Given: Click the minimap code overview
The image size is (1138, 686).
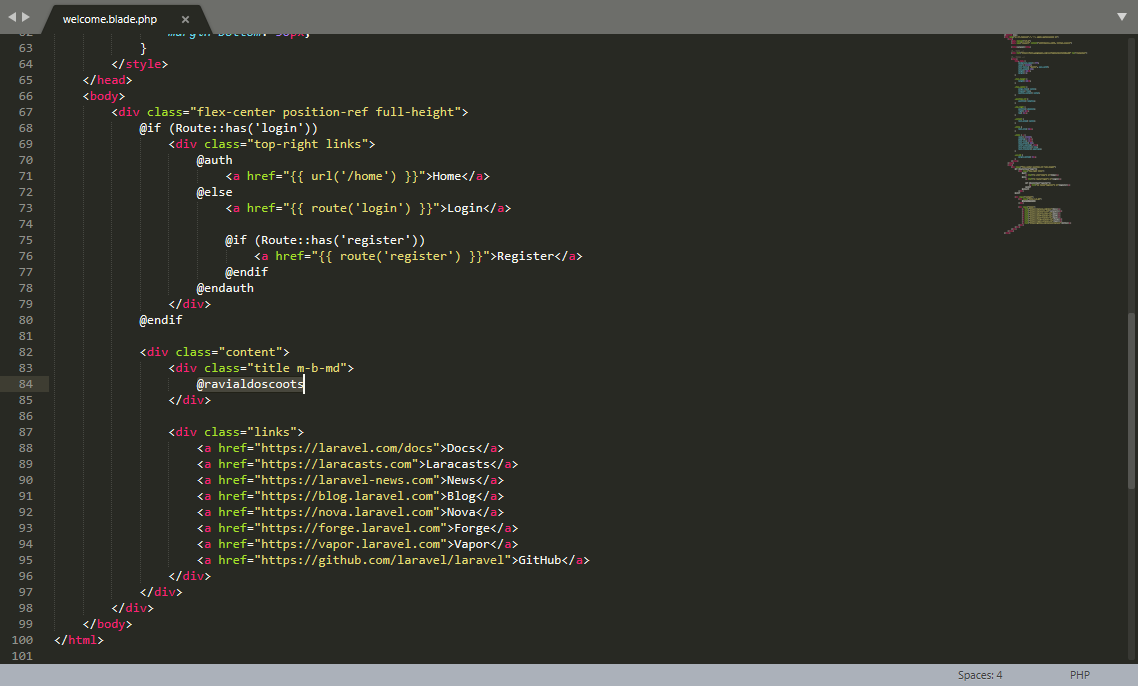Looking at the screenshot, I should coord(1045,134).
